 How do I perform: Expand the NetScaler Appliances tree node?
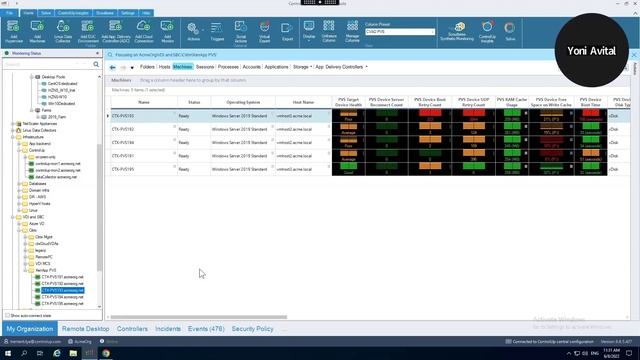click(13, 124)
